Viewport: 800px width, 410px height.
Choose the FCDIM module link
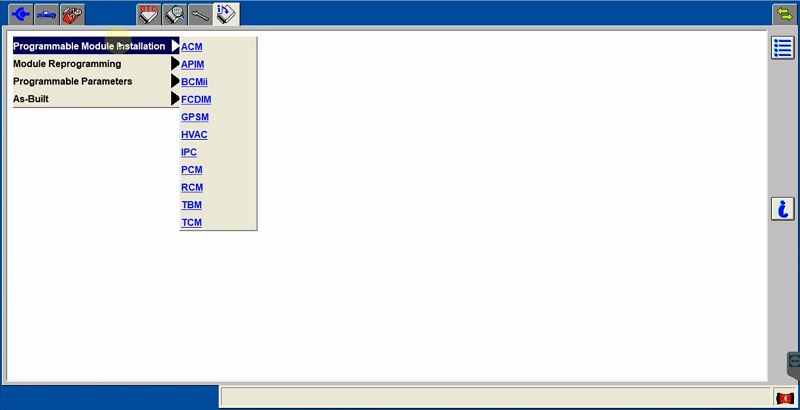(196, 99)
